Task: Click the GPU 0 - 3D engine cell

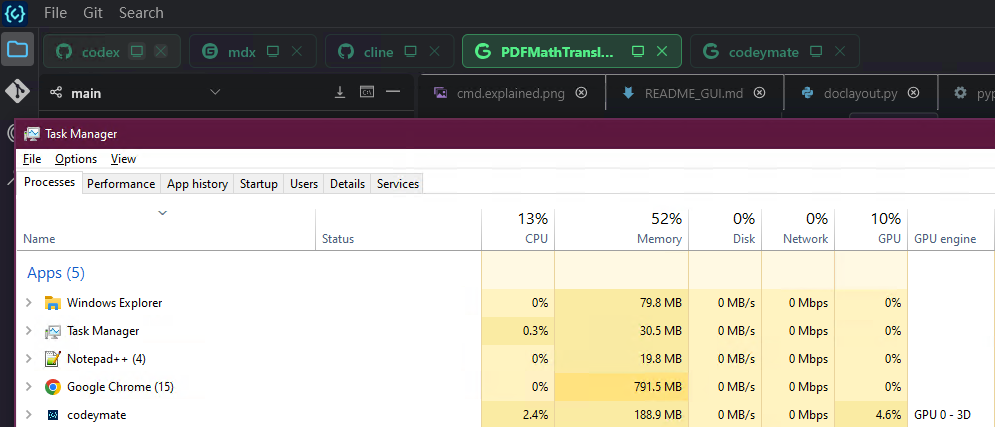Action: (942, 415)
